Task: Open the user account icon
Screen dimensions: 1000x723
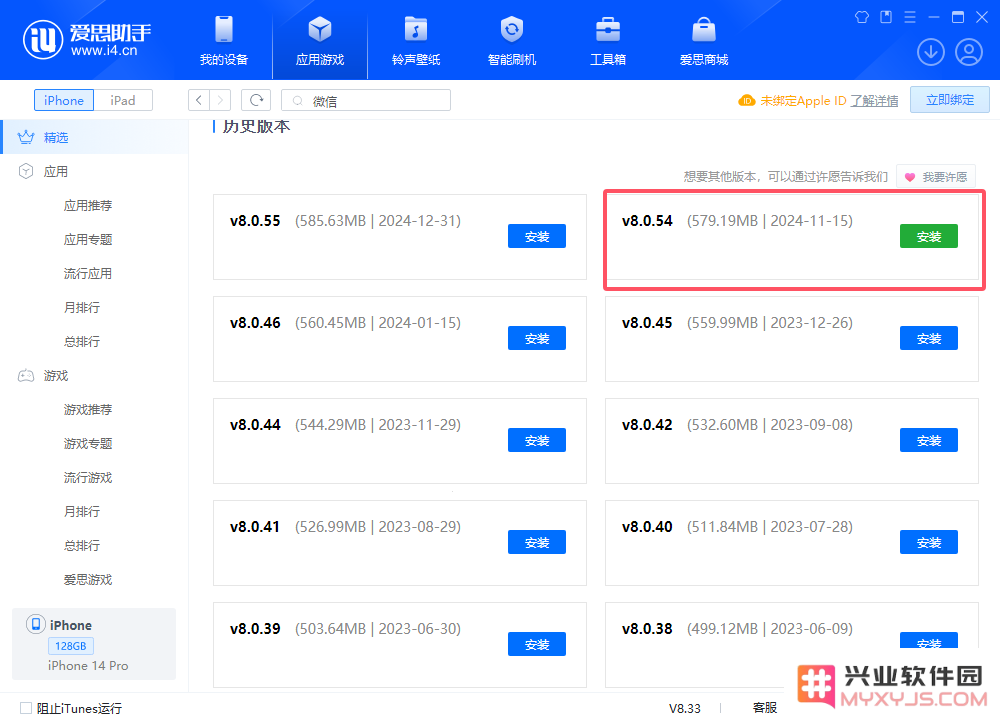Action: coord(968,52)
